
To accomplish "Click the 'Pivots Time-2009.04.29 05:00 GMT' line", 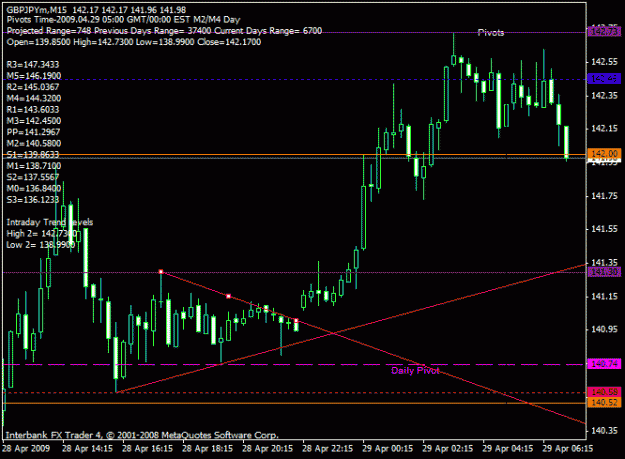I will [123, 20].
